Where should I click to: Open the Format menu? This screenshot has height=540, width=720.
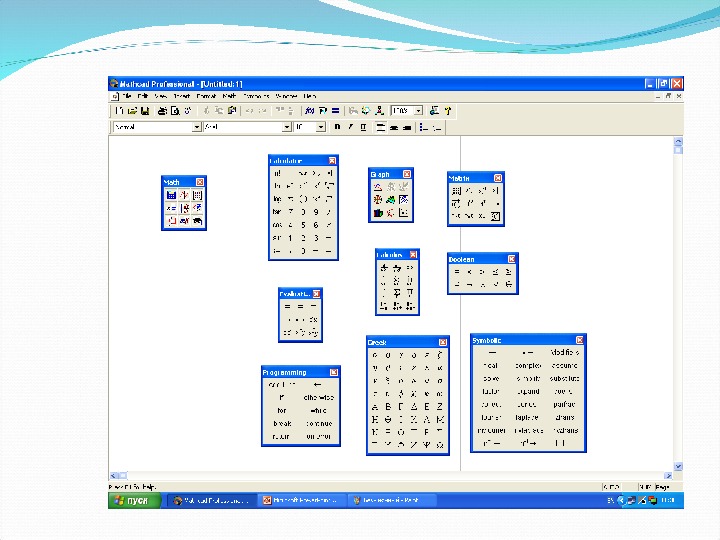tap(206, 96)
